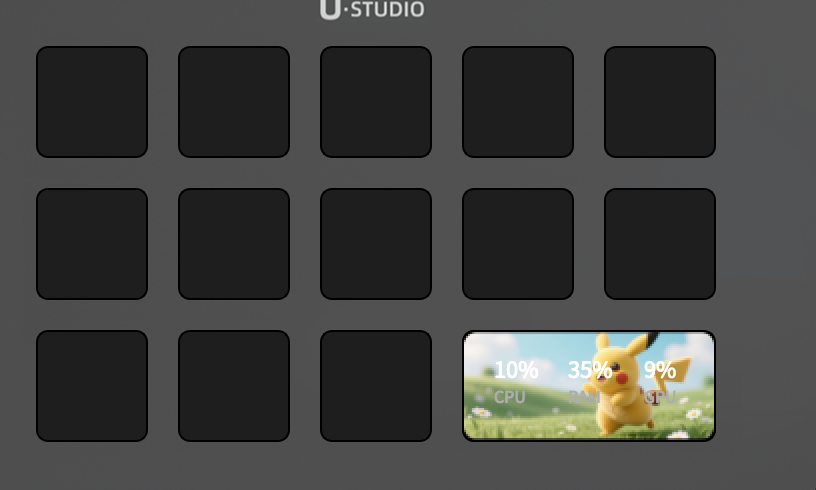The height and width of the screenshot is (490, 816).
Task: Click the 9% GPU usage value
Action: coord(660,370)
